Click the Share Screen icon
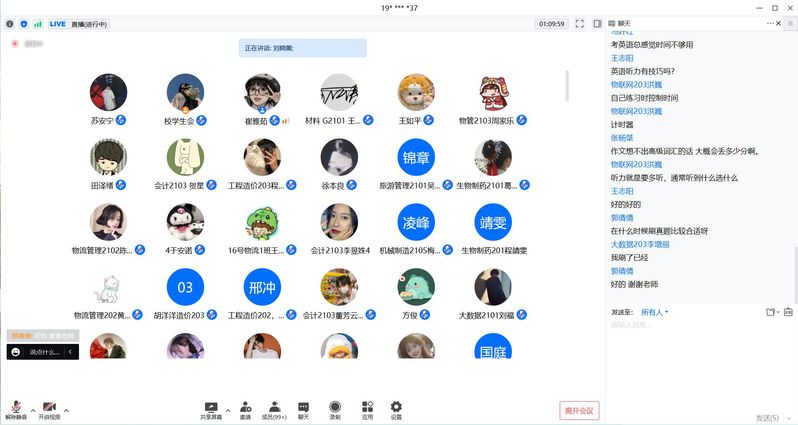 (x=211, y=409)
